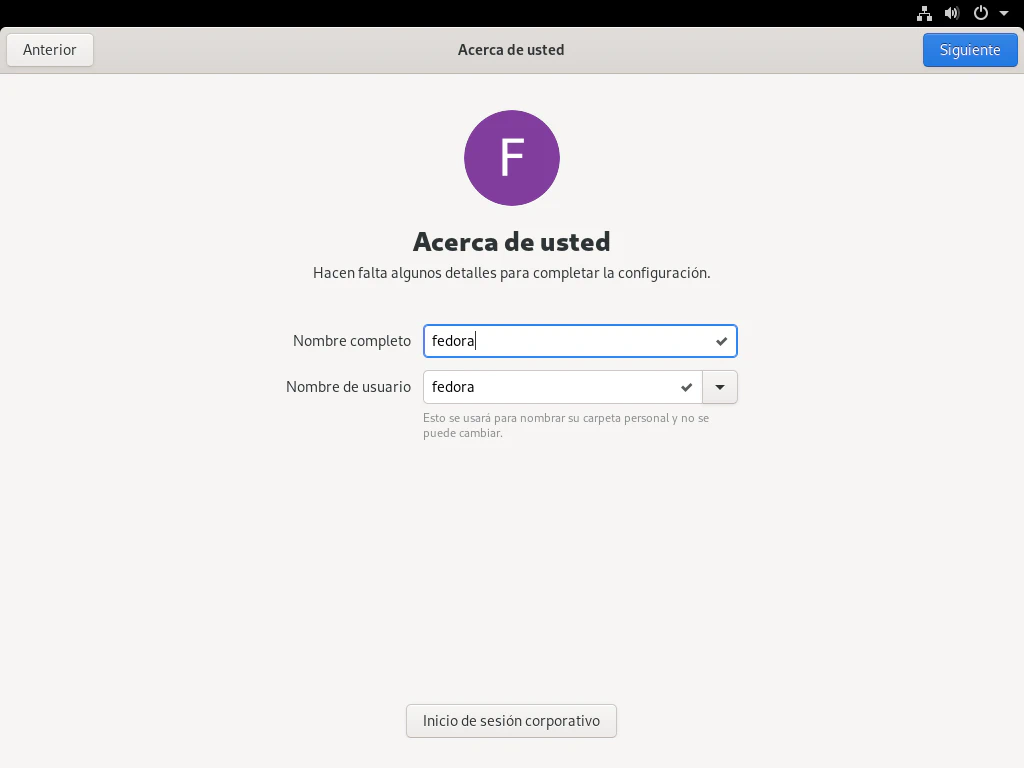Image resolution: width=1024 pixels, height=768 pixels.
Task: Click the checkmark inside Nombre de usuario field
Action: pyautogui.click(x=686, y=387)
